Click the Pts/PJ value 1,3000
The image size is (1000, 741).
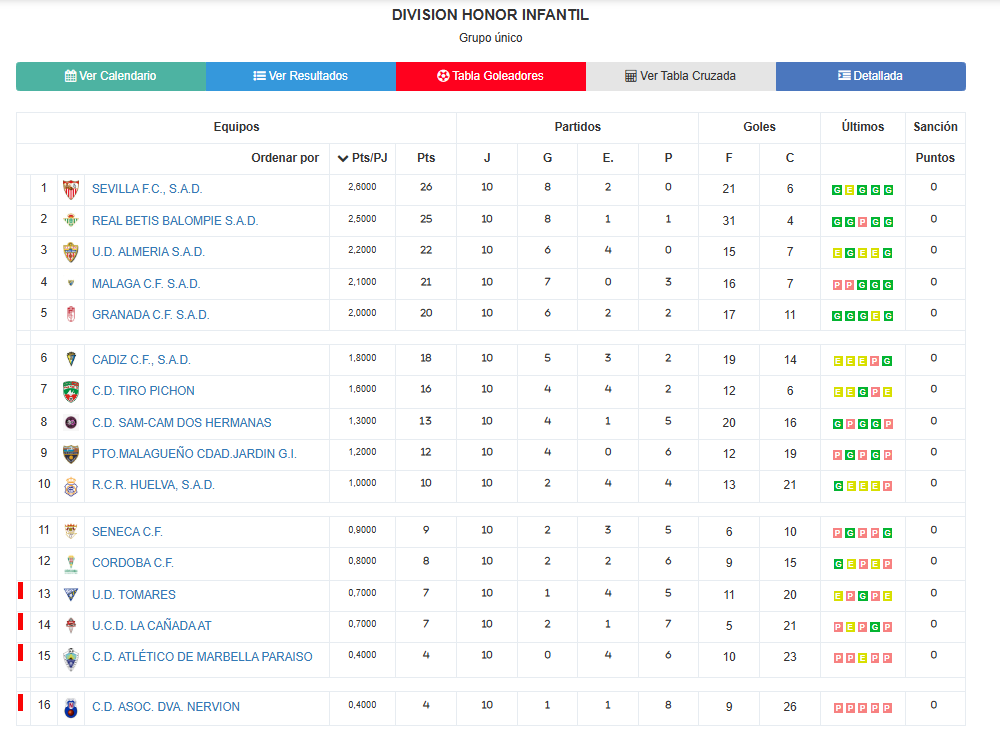pos(362,421)
